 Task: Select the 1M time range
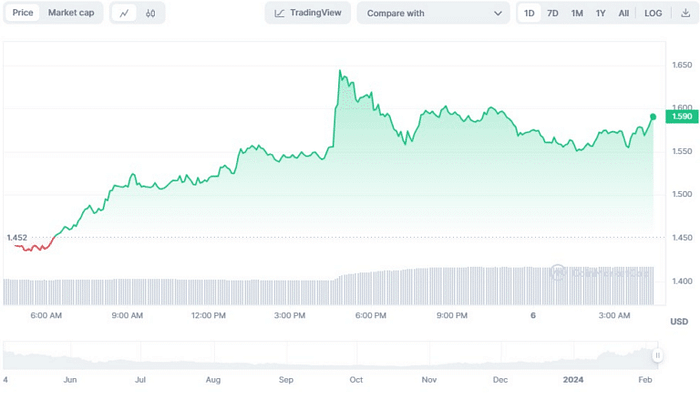click(x=577, y=13)
